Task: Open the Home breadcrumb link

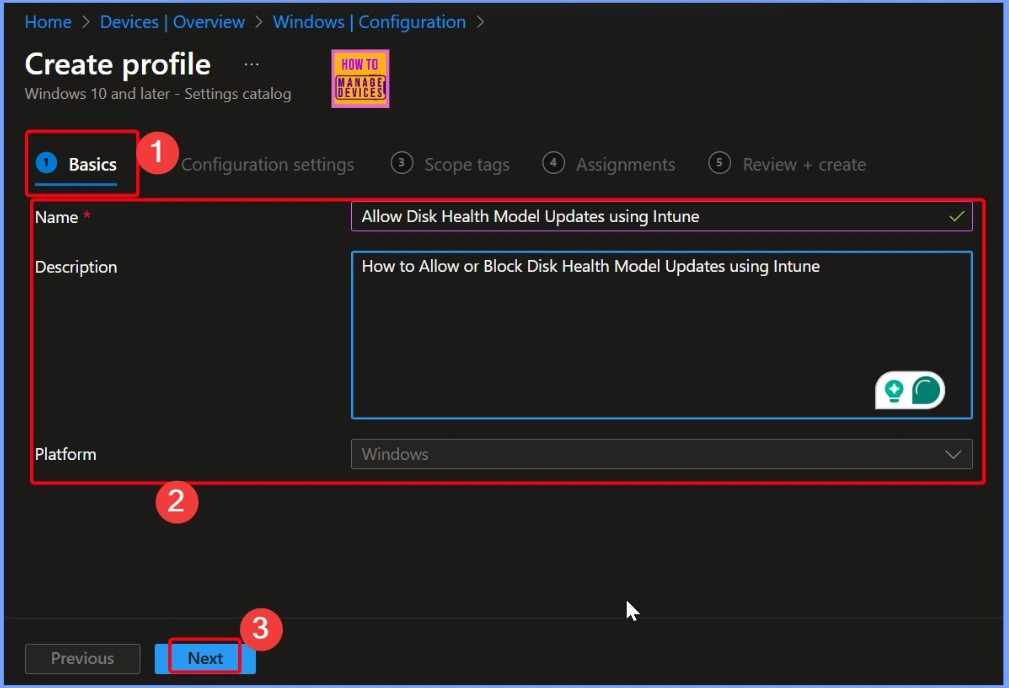Action: tap(48, 22)
